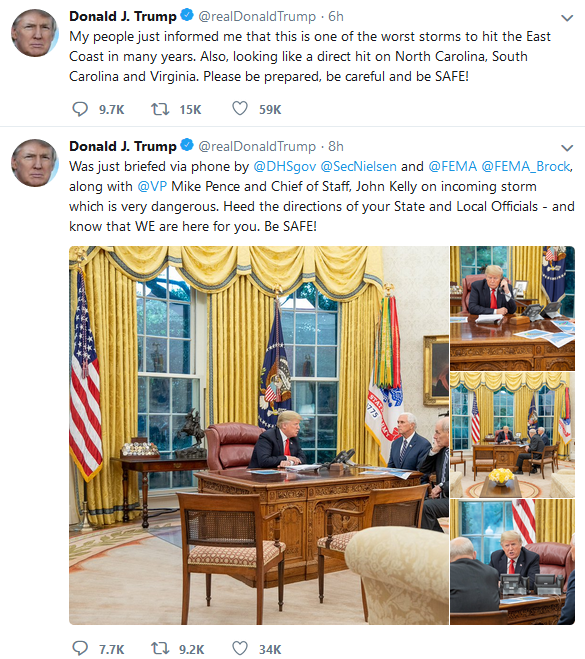View bottom-right close-up photo
Viewport: 585px width, 659px height.
click(512, 562)
